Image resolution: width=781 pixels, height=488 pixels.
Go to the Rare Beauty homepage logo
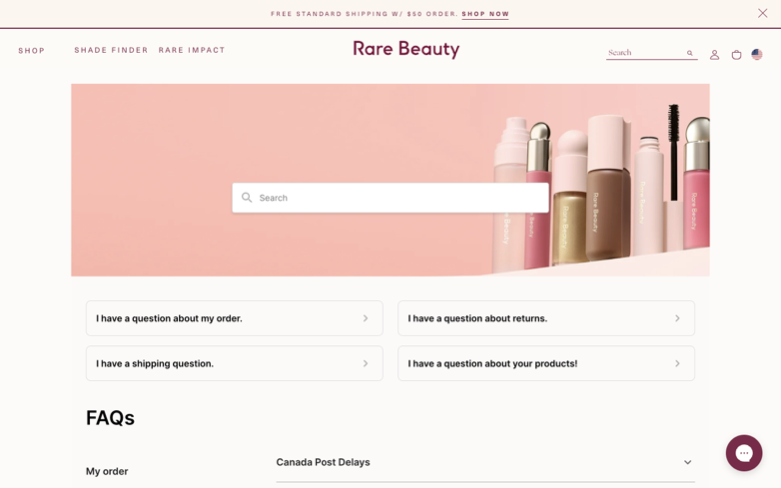(406, 49)
